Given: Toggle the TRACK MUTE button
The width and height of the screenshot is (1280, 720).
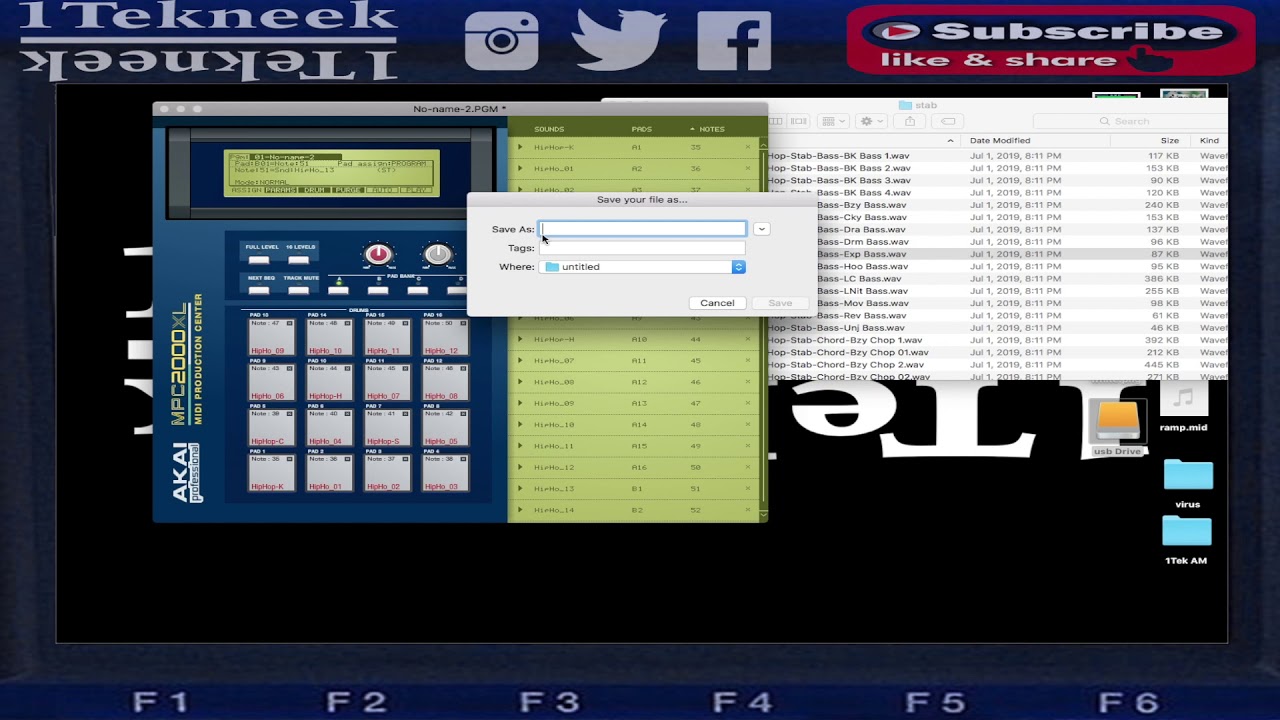Looking at the screenshot, I should [x=298, y=290].
